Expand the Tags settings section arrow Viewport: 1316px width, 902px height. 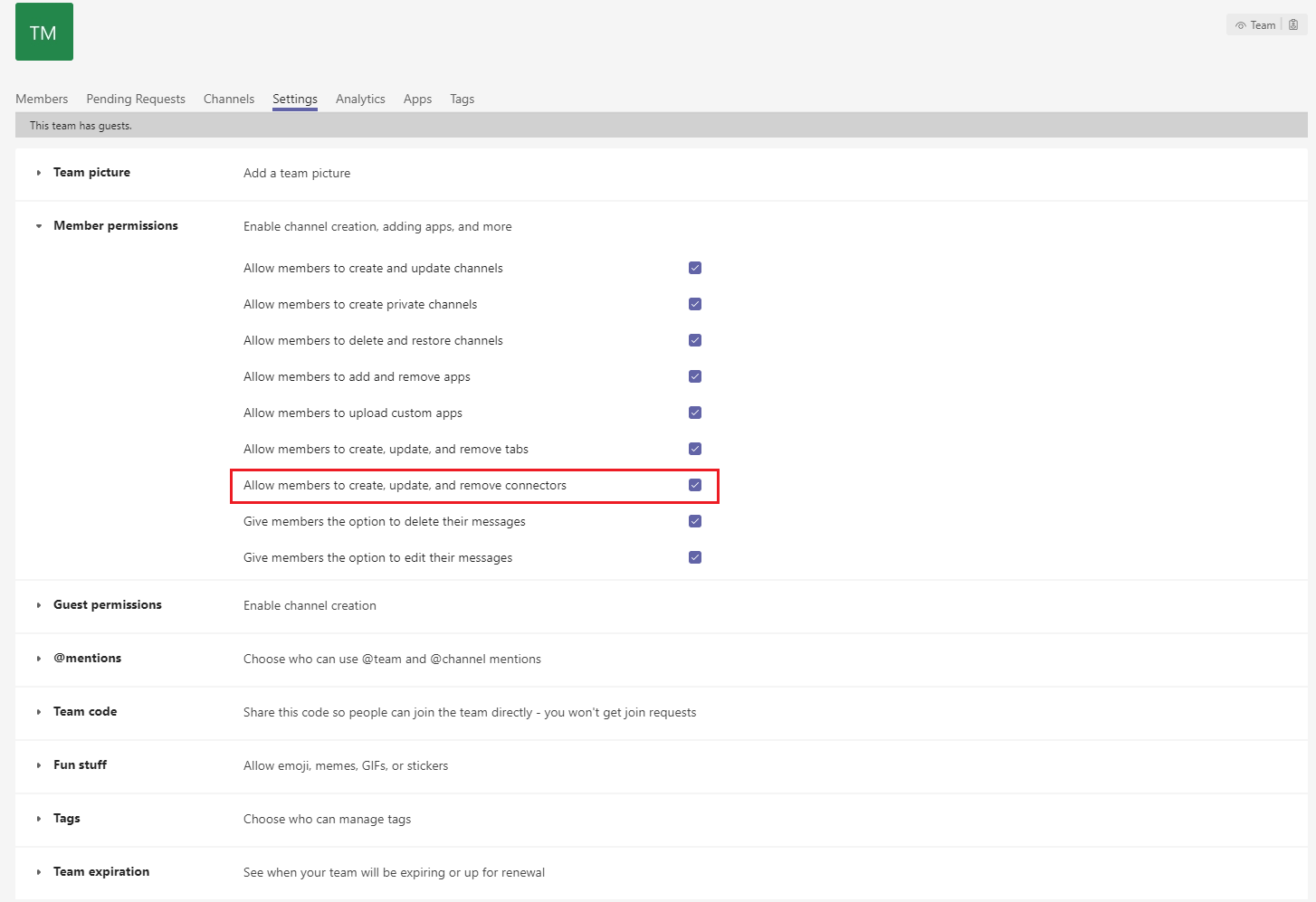[x=39, y=819]
